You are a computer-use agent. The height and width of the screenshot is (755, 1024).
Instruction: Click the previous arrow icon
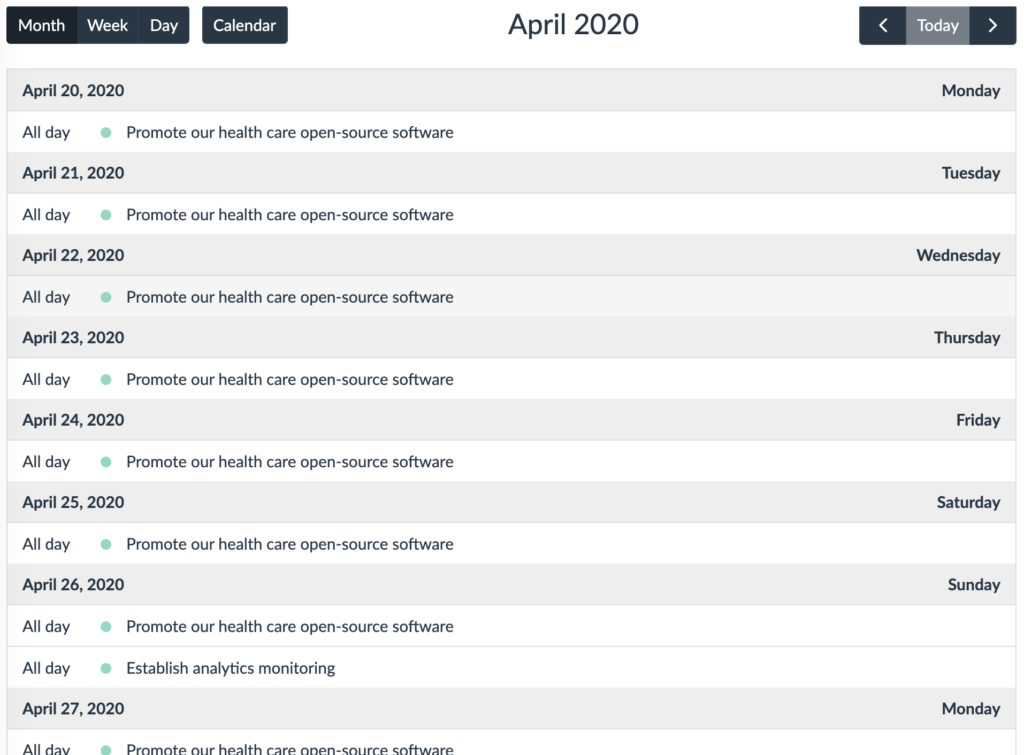click(x=882, y=25)
